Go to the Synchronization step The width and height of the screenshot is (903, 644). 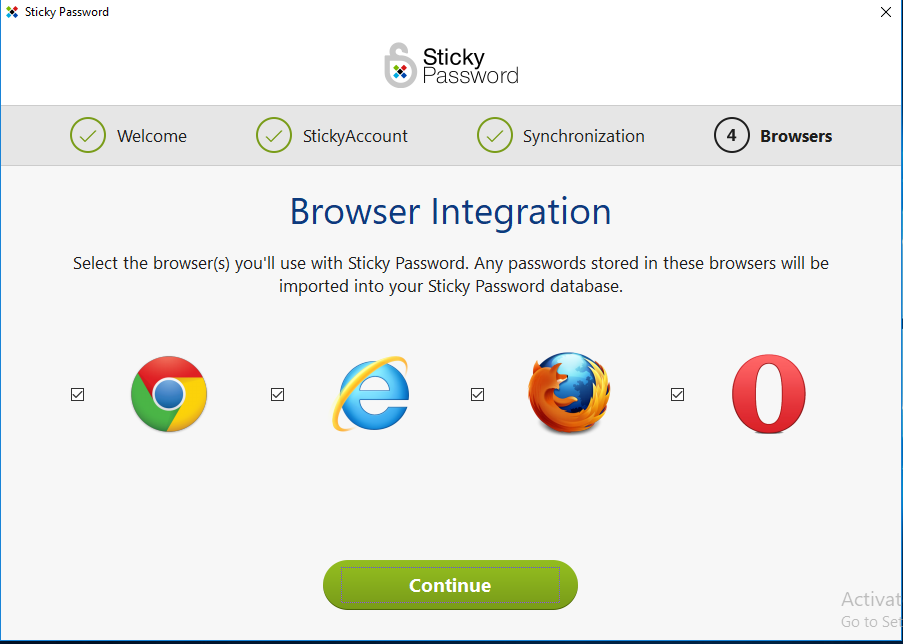pos(583,136)
